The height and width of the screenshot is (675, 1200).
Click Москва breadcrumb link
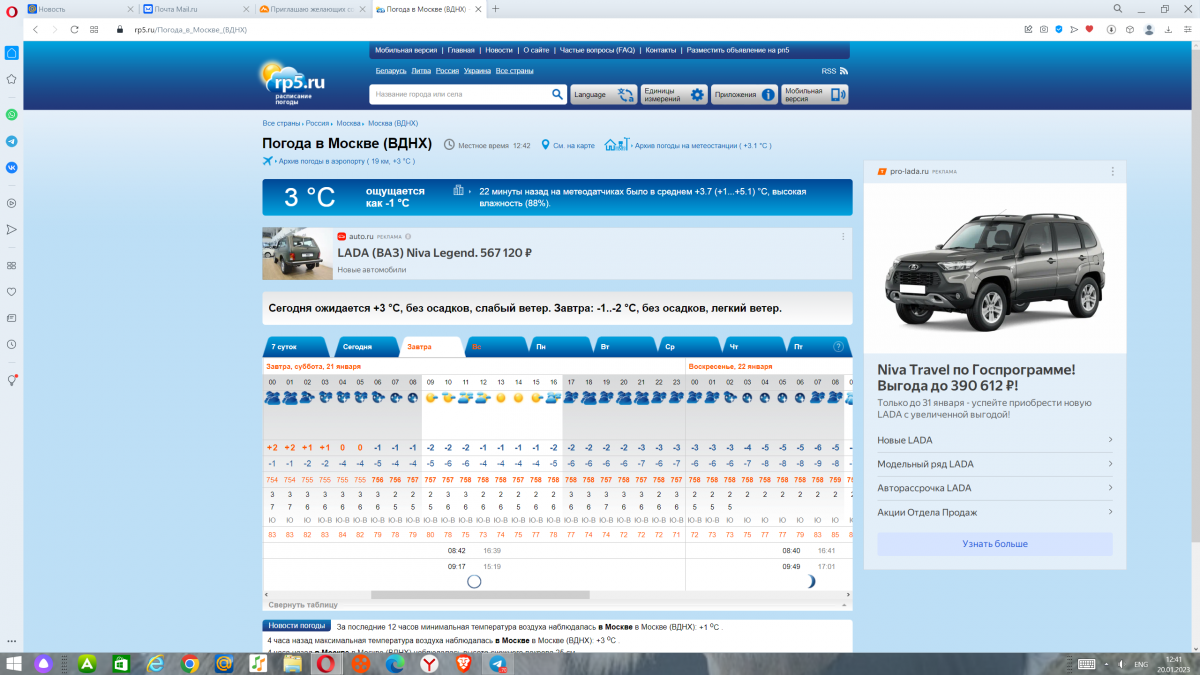click(x=348, y=123)
